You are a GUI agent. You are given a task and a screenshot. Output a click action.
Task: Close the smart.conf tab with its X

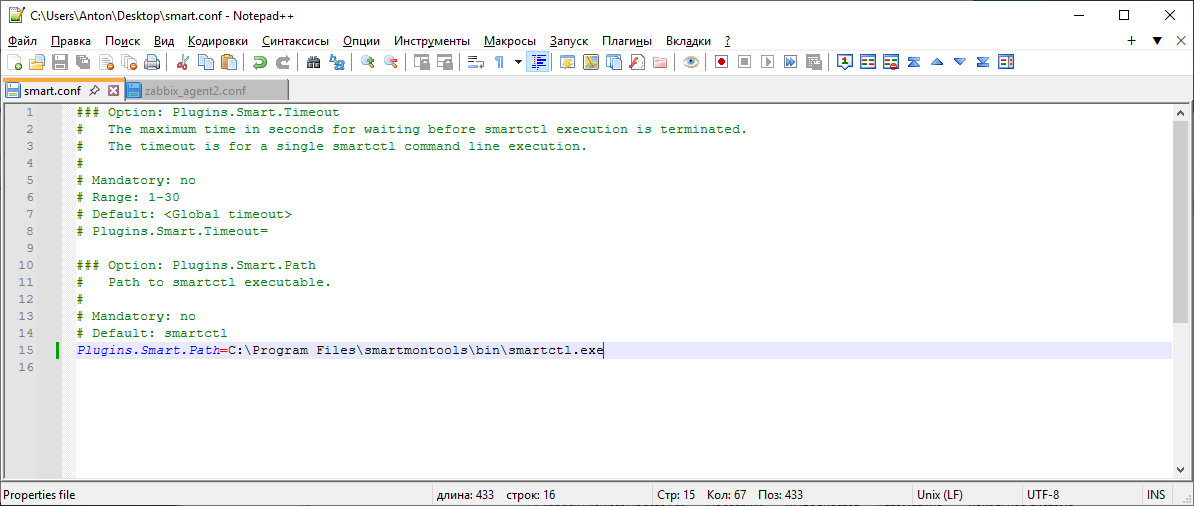[x=113, y=91]
